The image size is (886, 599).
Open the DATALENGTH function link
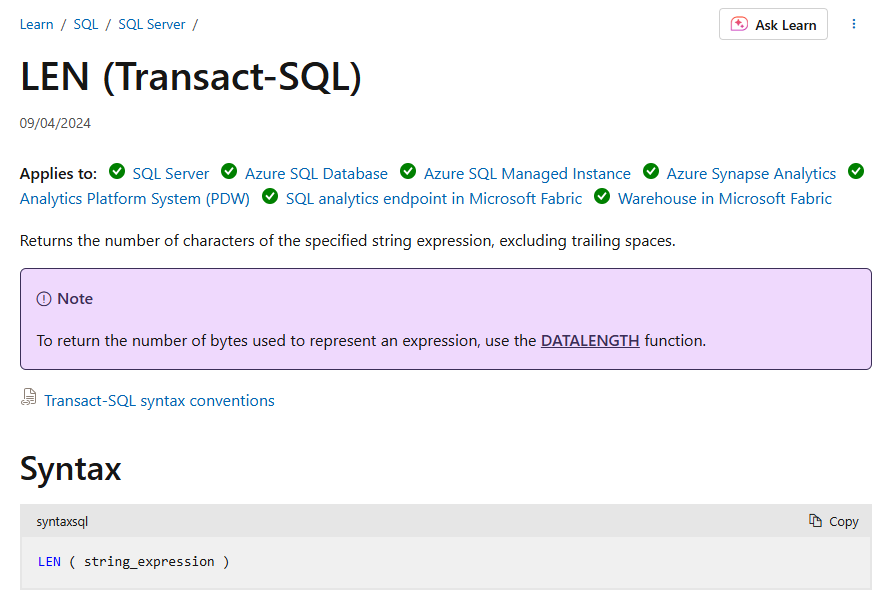coord(590,341)
